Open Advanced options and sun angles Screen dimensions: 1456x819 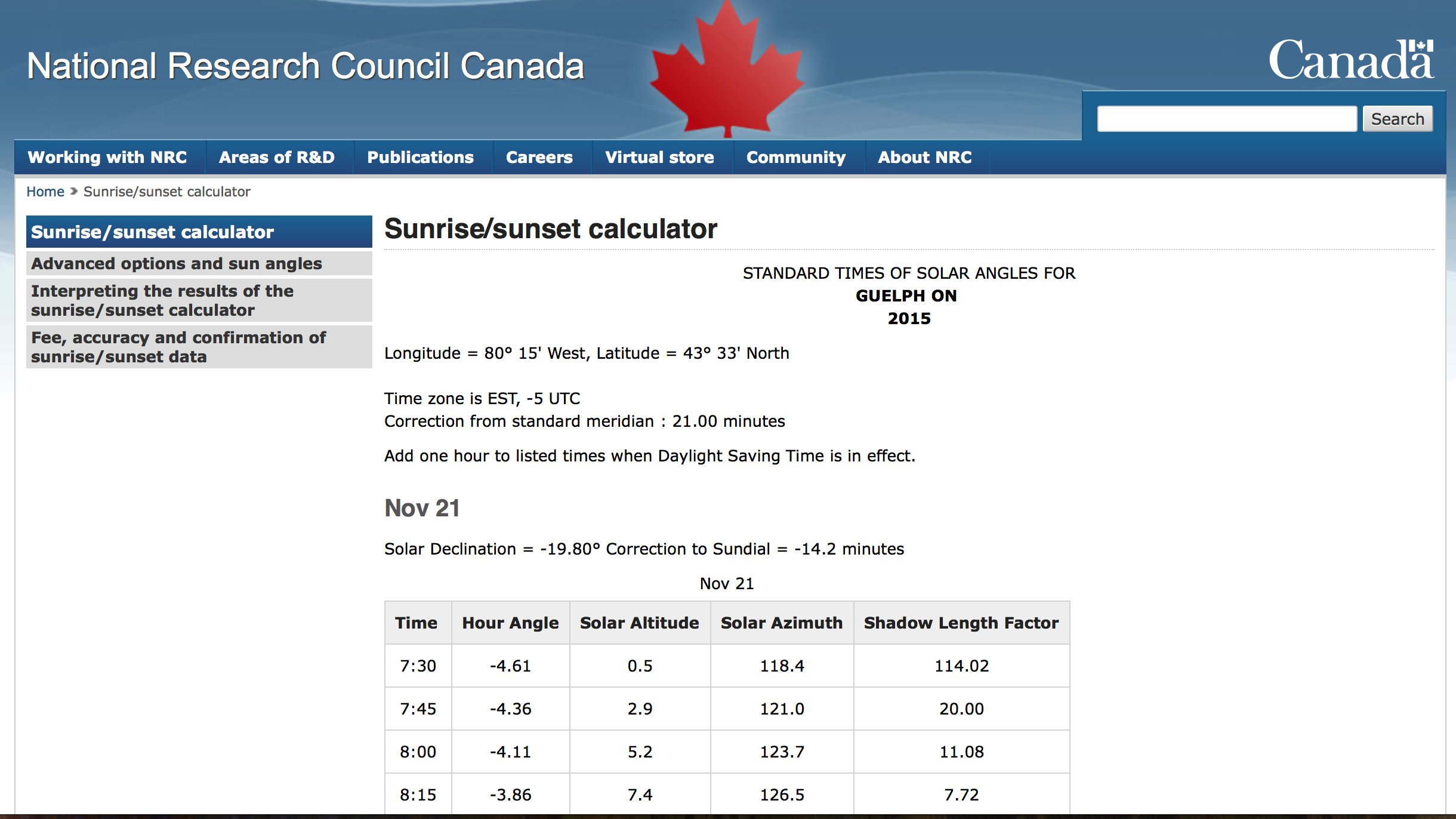(177, 264)
